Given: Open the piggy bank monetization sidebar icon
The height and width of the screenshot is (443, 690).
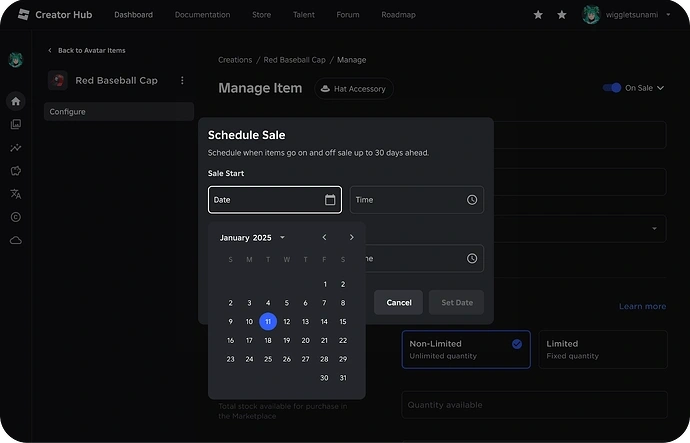Looking at the screenshot, I should [16, 171].
